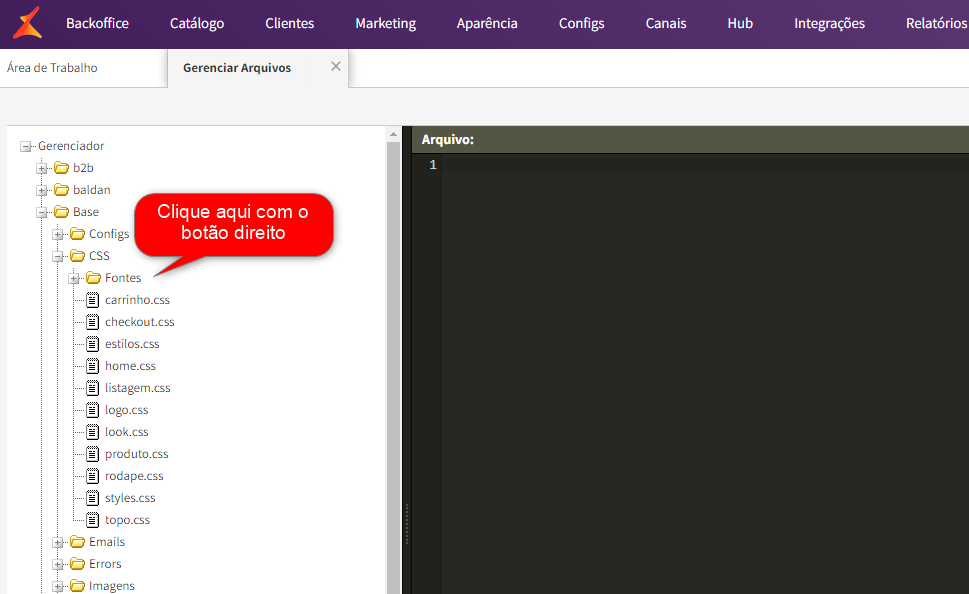The image size is (969, 594).
Task: Expand the Fontes folder
Action: click(x=74, y=279)
